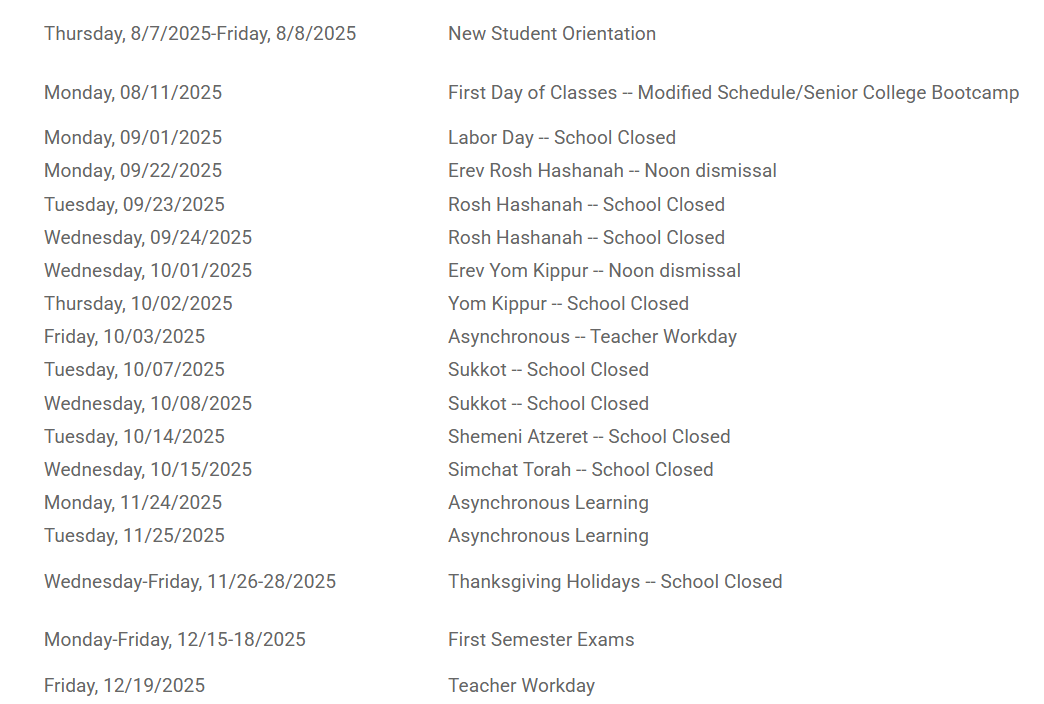Click the Monday, 11/24/2025 date

tap(133, 503)
